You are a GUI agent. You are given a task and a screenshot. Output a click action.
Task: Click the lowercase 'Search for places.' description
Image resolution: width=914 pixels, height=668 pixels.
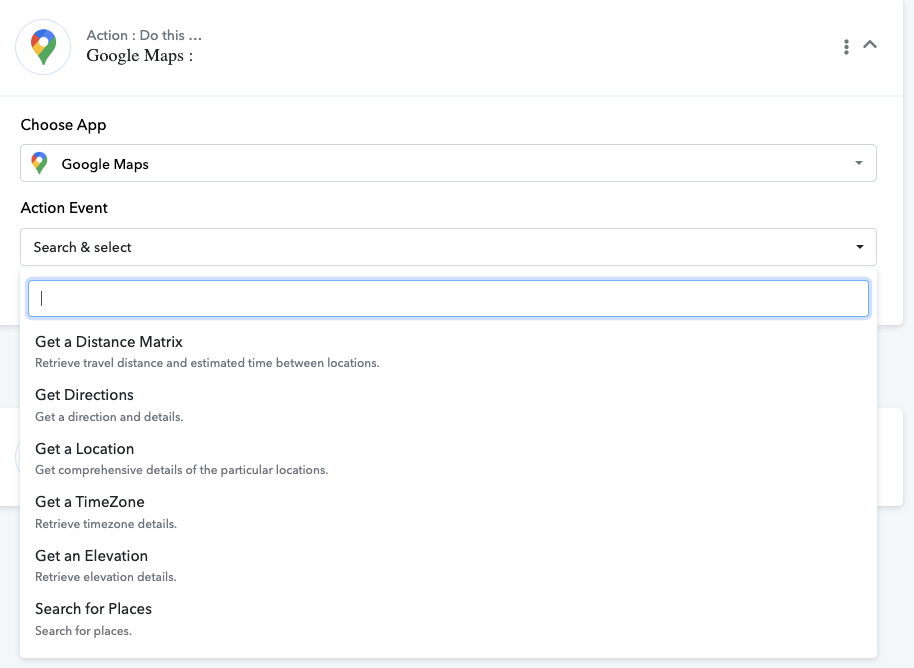point(83,631)
